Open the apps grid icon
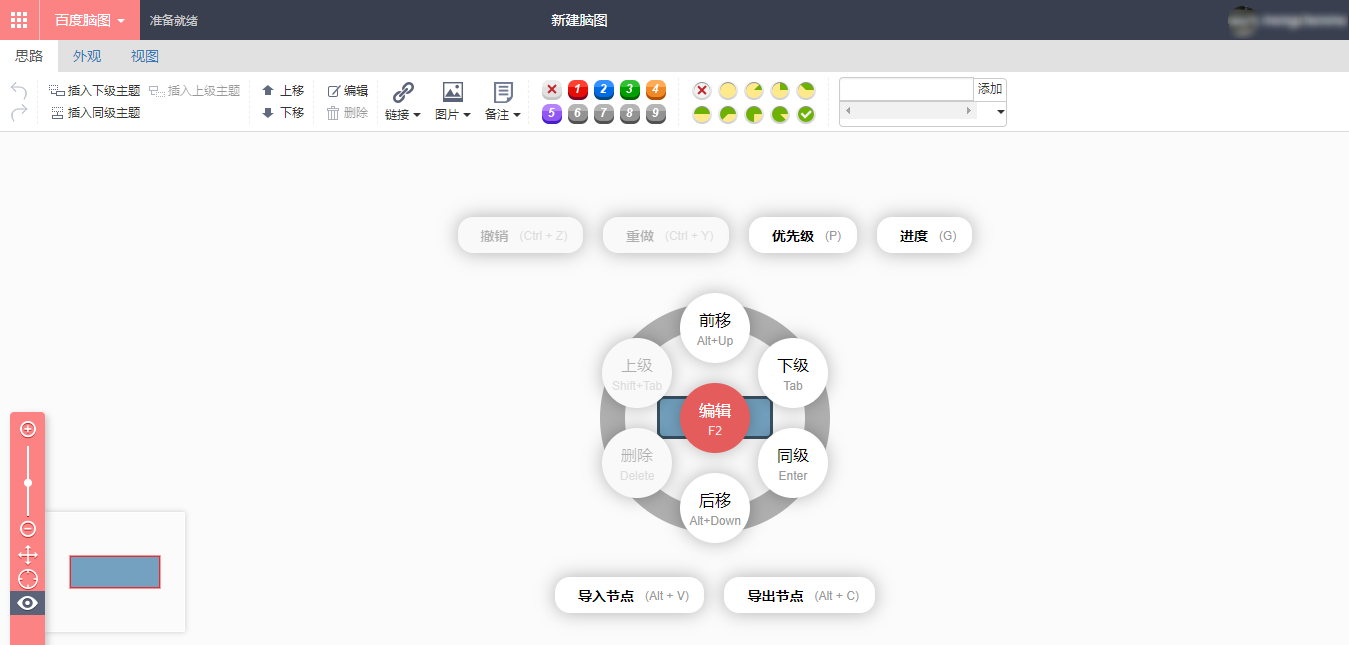This screenshot has height=645, width=1349. point(19,20)
